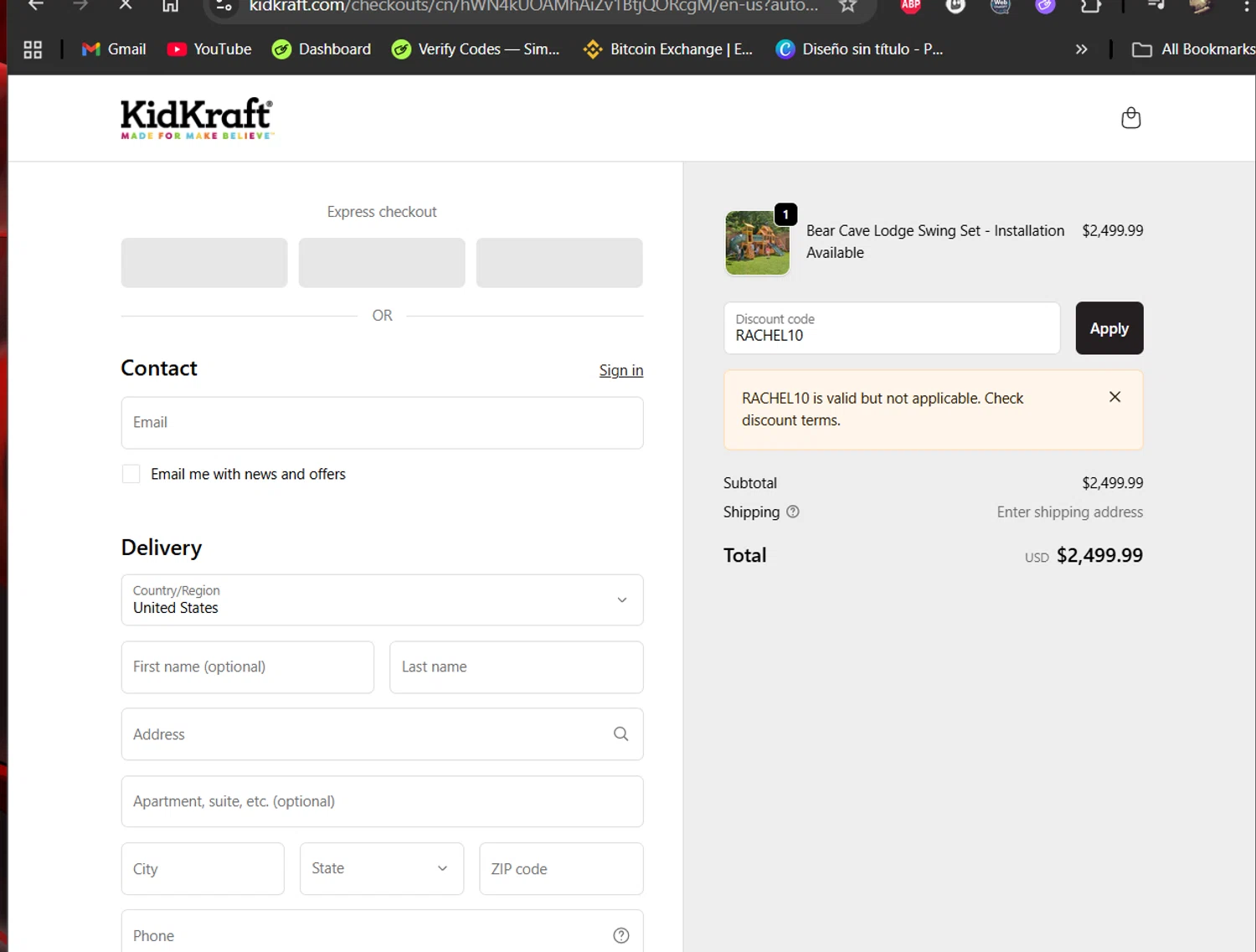Show more bookmarks with chevron
The image size is (1256, 952).
coord(1081,49)
